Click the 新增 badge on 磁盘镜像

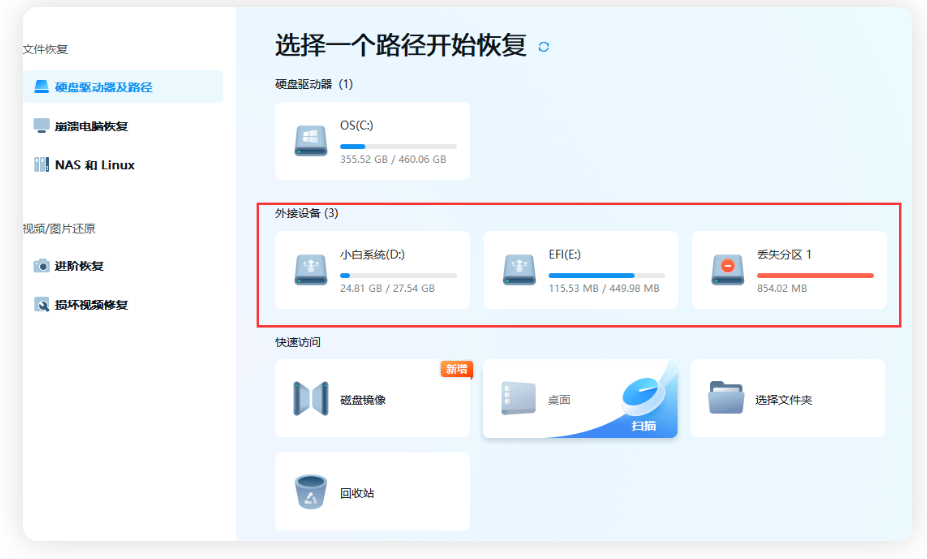456,369
